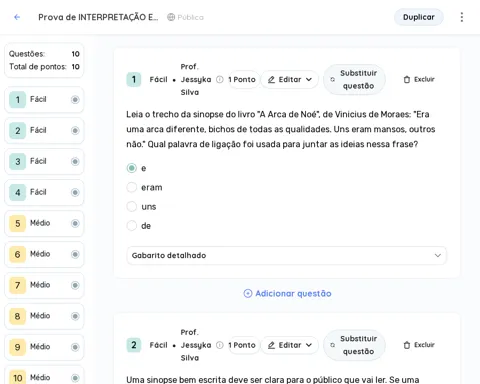This screenshot has width=480, height=384.
Task: Select the radio option 'e'
Action: (132, 168)
